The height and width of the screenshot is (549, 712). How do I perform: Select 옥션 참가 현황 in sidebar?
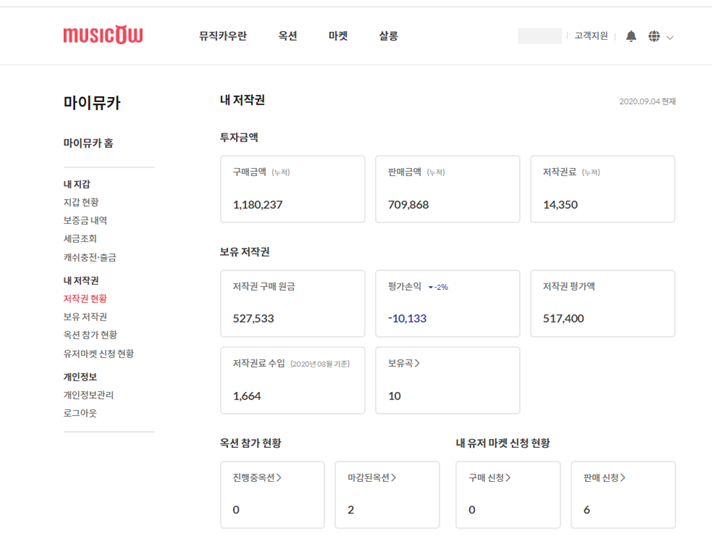pos(90,335)
